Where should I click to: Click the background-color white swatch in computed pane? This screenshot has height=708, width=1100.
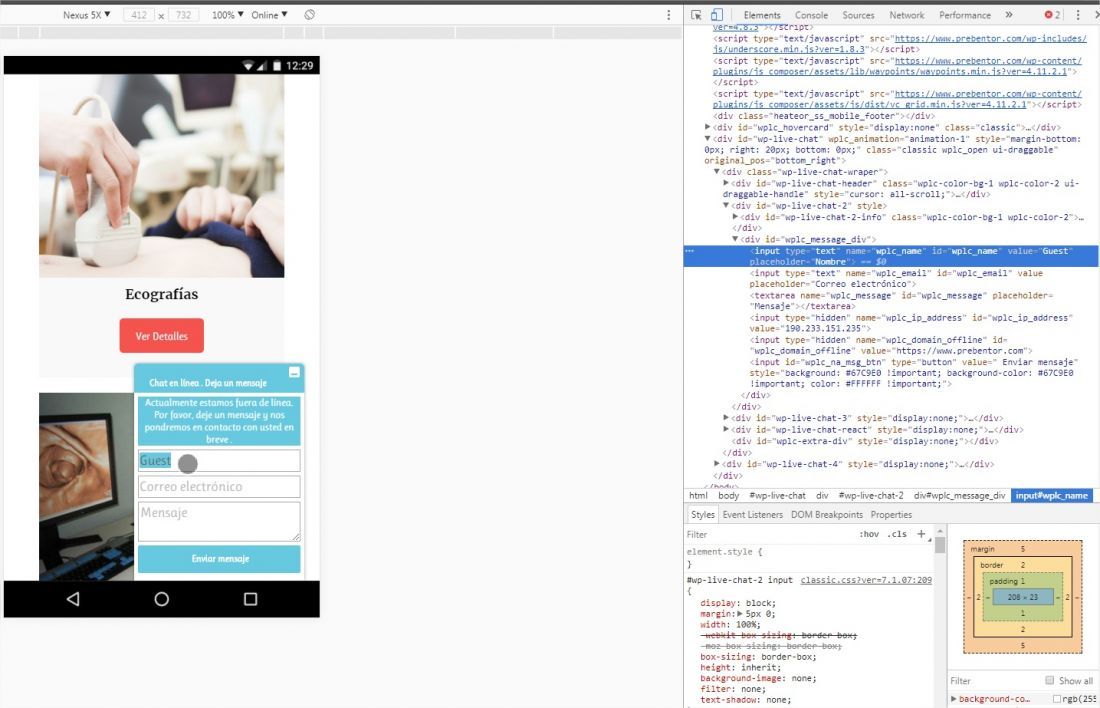click(1057, 699)
